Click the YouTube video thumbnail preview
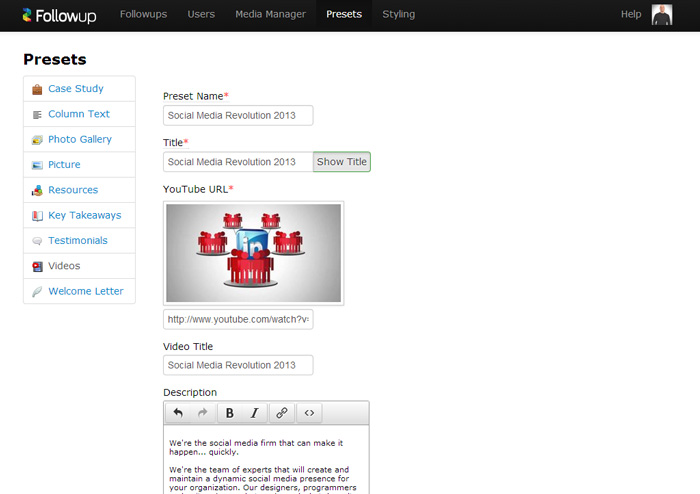The image size is (700, 494). (253, 253)
